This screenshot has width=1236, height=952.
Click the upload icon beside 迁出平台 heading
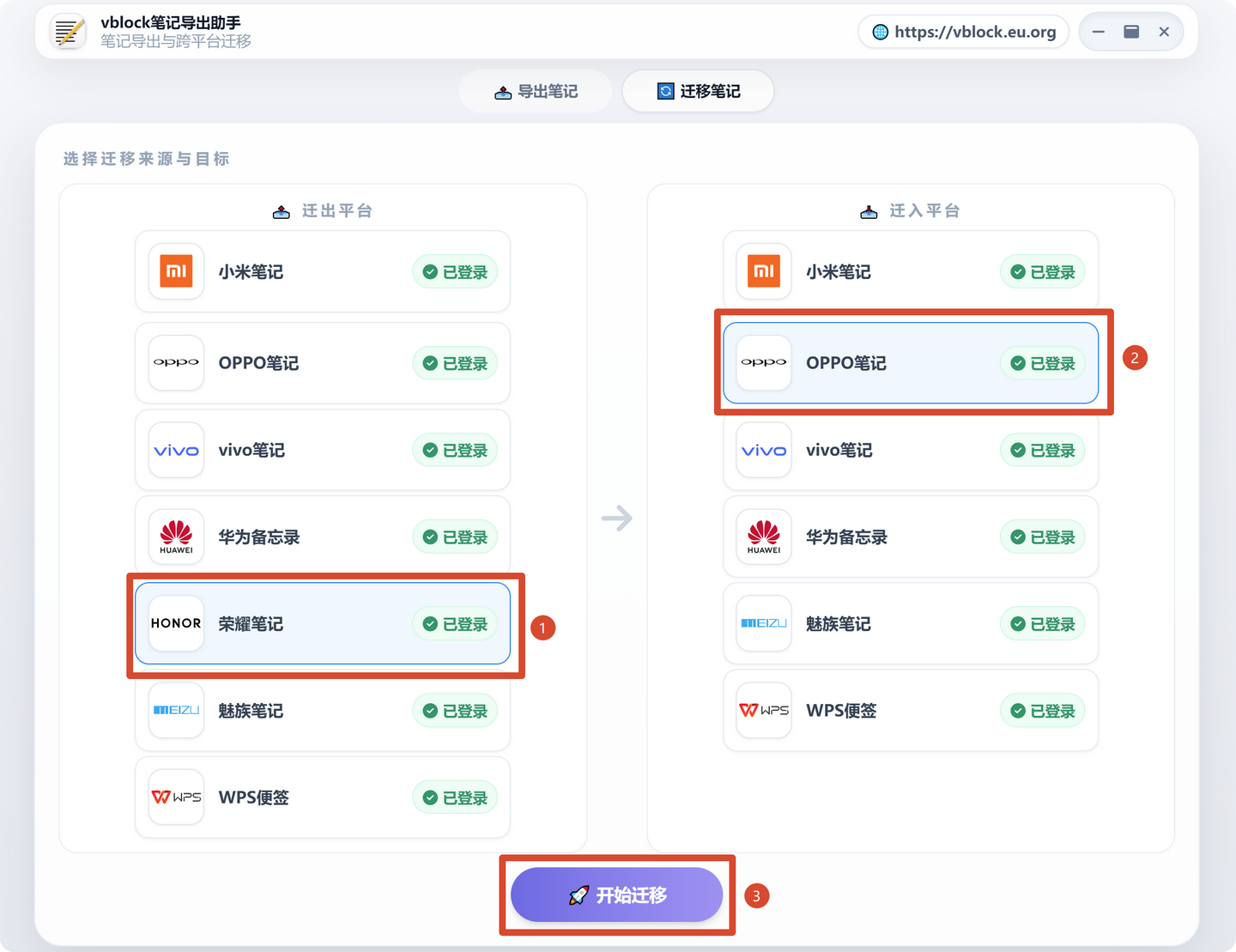281,211
